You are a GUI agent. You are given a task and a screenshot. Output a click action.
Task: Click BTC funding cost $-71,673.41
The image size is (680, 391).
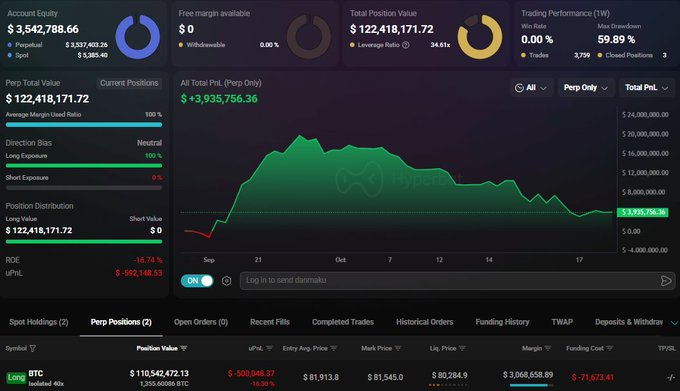(592, 378)
